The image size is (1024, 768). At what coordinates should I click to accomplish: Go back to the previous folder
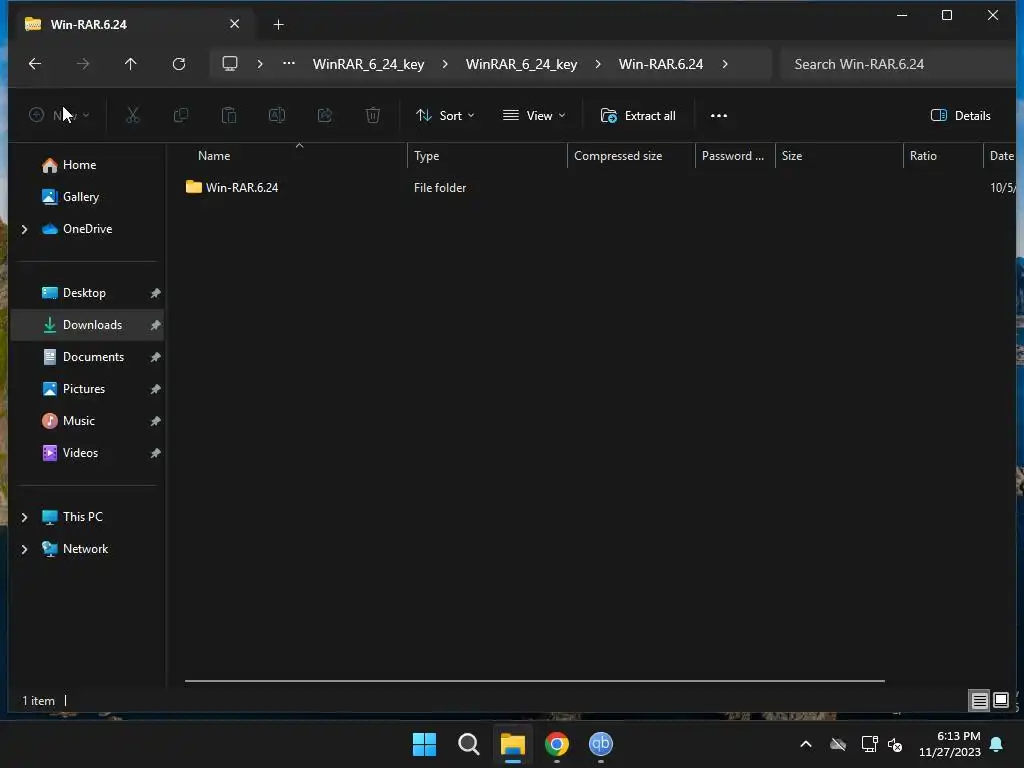click(x=35, y=64)
